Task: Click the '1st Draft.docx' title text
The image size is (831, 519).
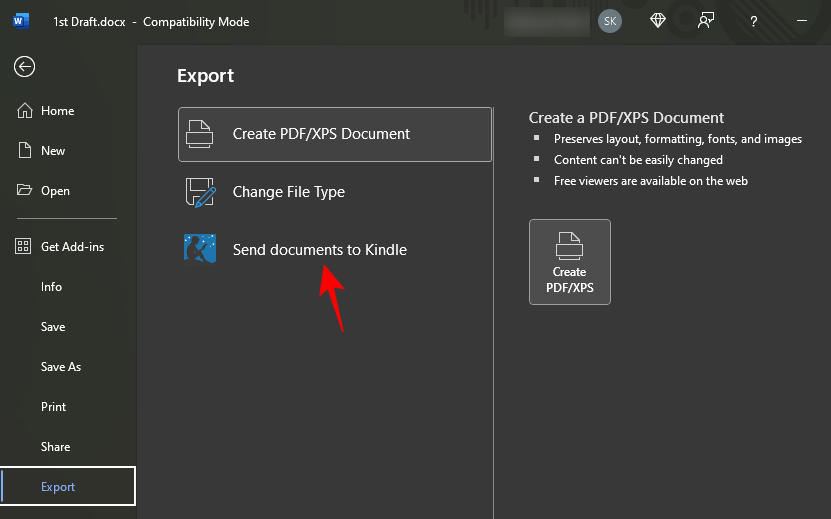Action: click(x=89, y=22)
